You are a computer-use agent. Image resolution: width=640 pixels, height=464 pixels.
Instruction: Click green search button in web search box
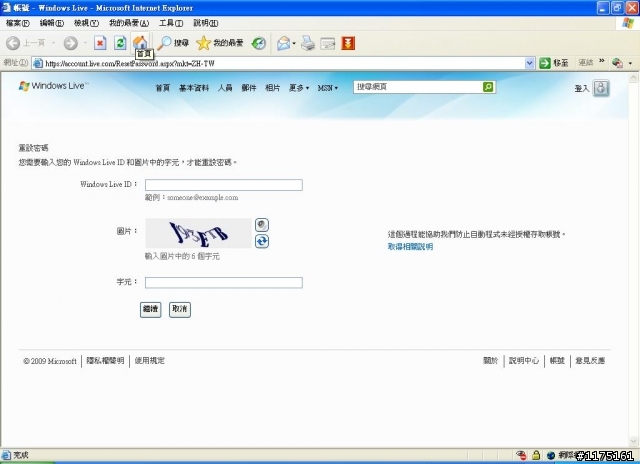[488, 87]
